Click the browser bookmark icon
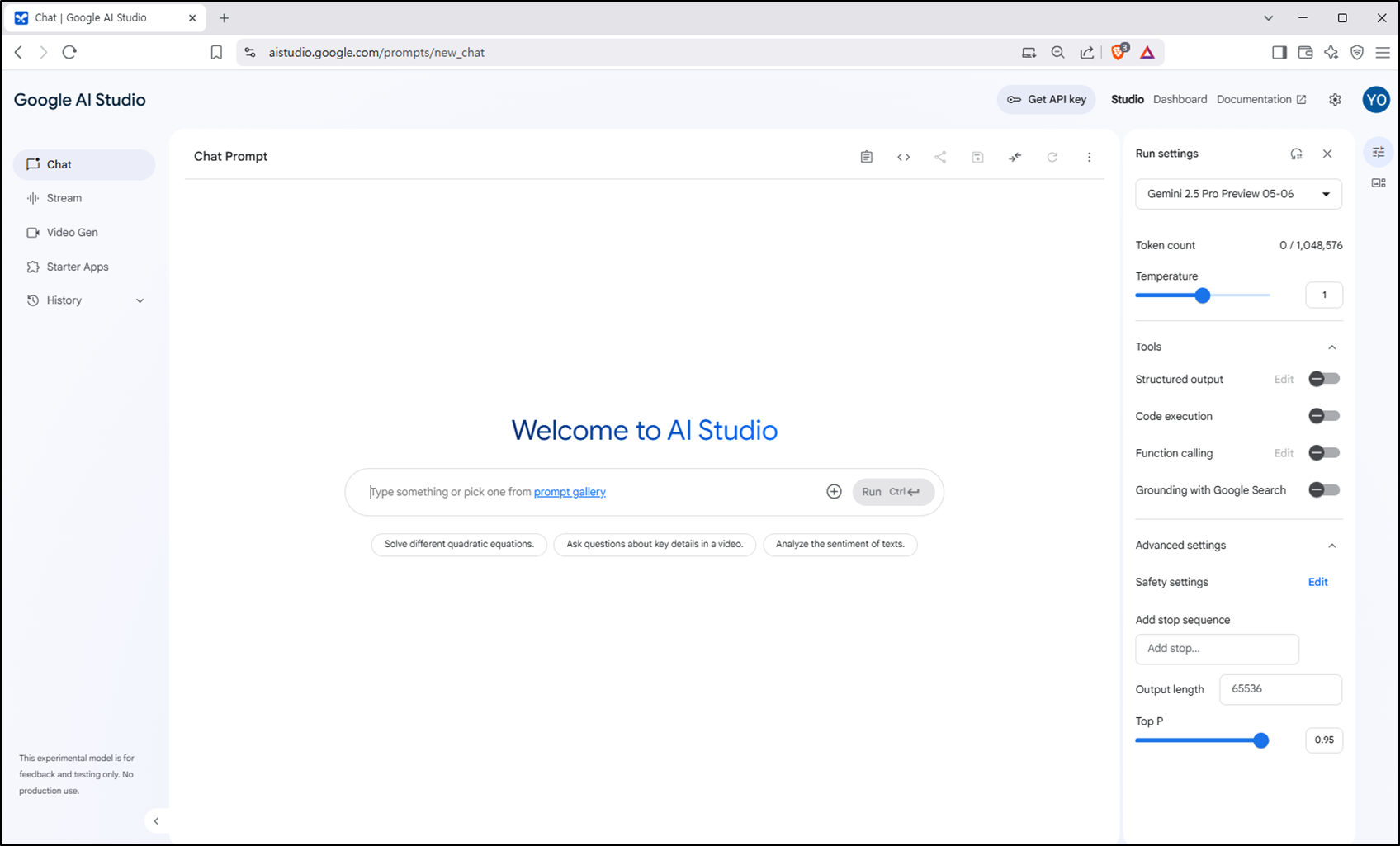 click(216, 52)
